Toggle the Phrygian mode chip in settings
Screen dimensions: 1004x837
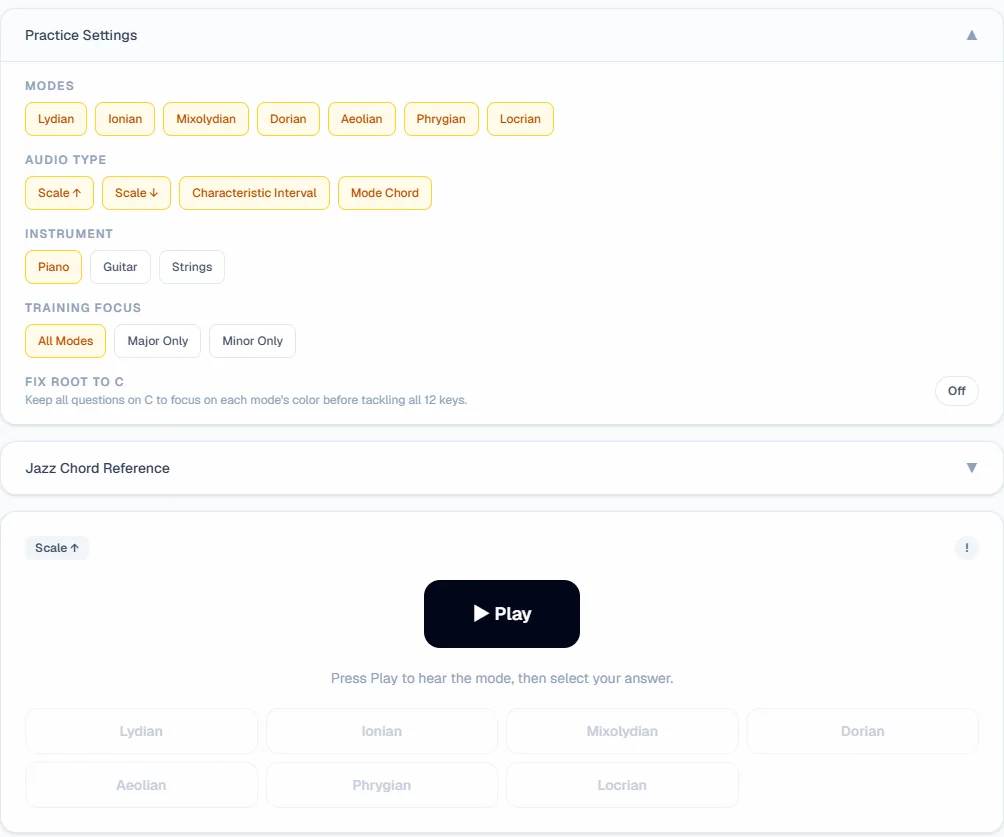click(441, 119)
